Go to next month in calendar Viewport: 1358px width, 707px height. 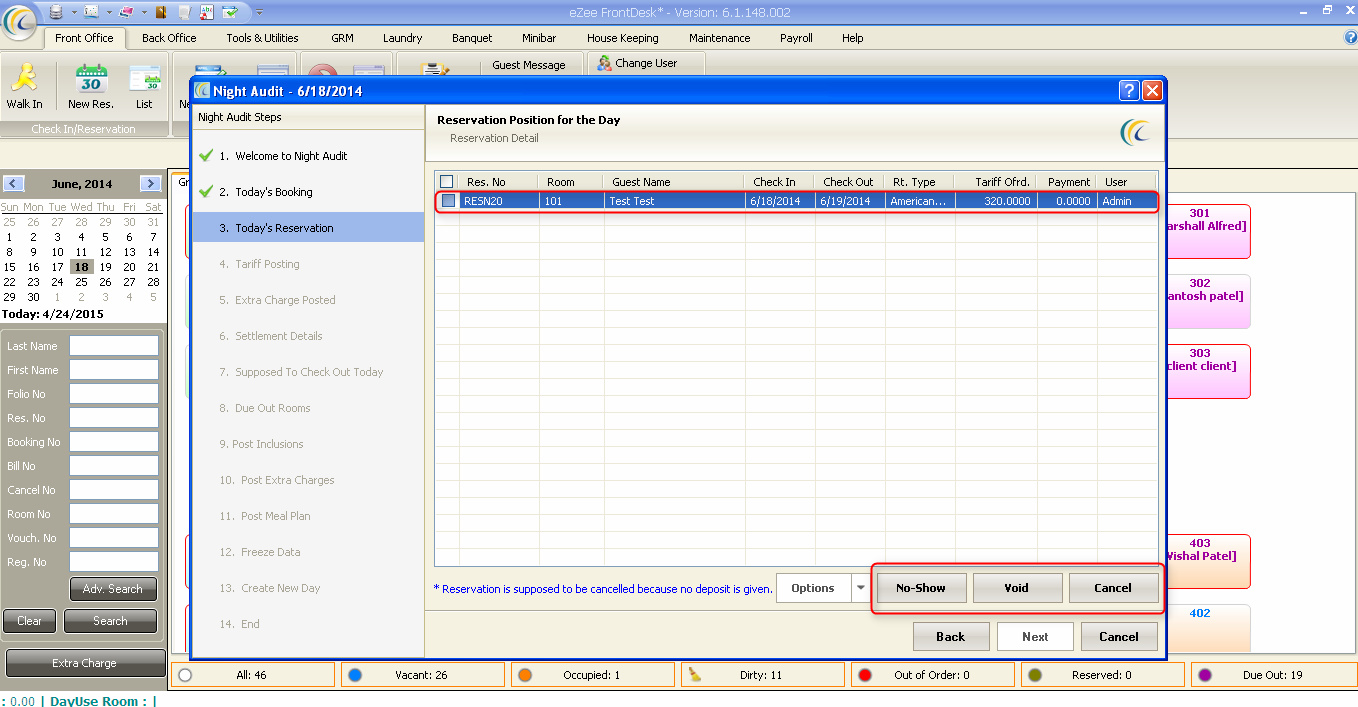click(x=150, y=183)
